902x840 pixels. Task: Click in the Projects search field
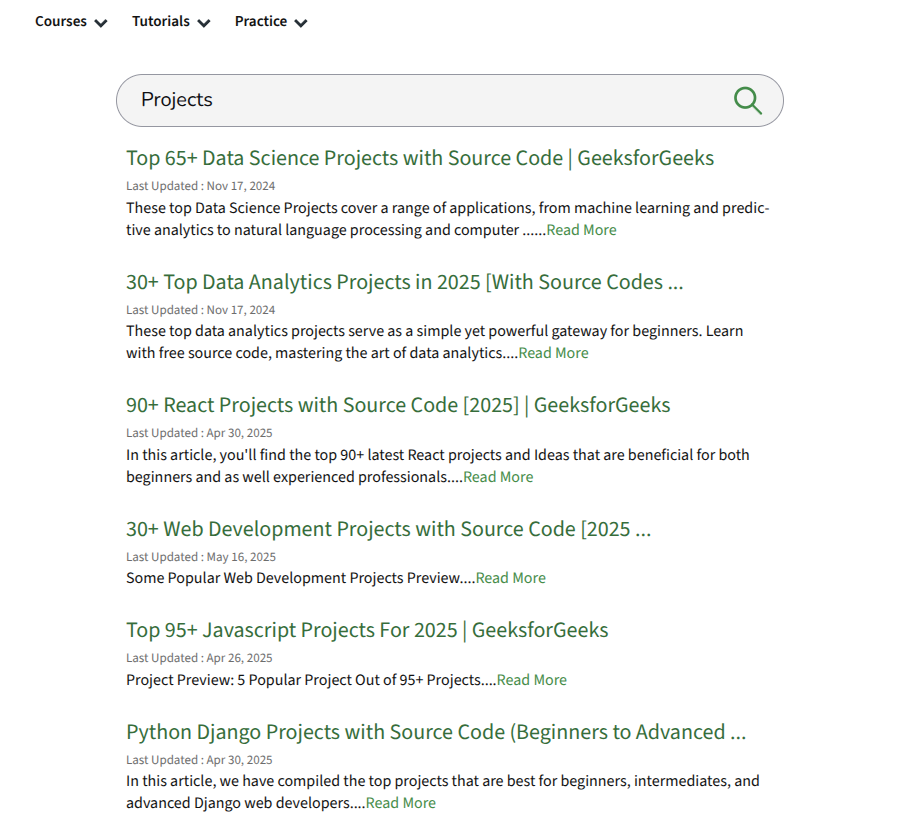tap(420, 100)
